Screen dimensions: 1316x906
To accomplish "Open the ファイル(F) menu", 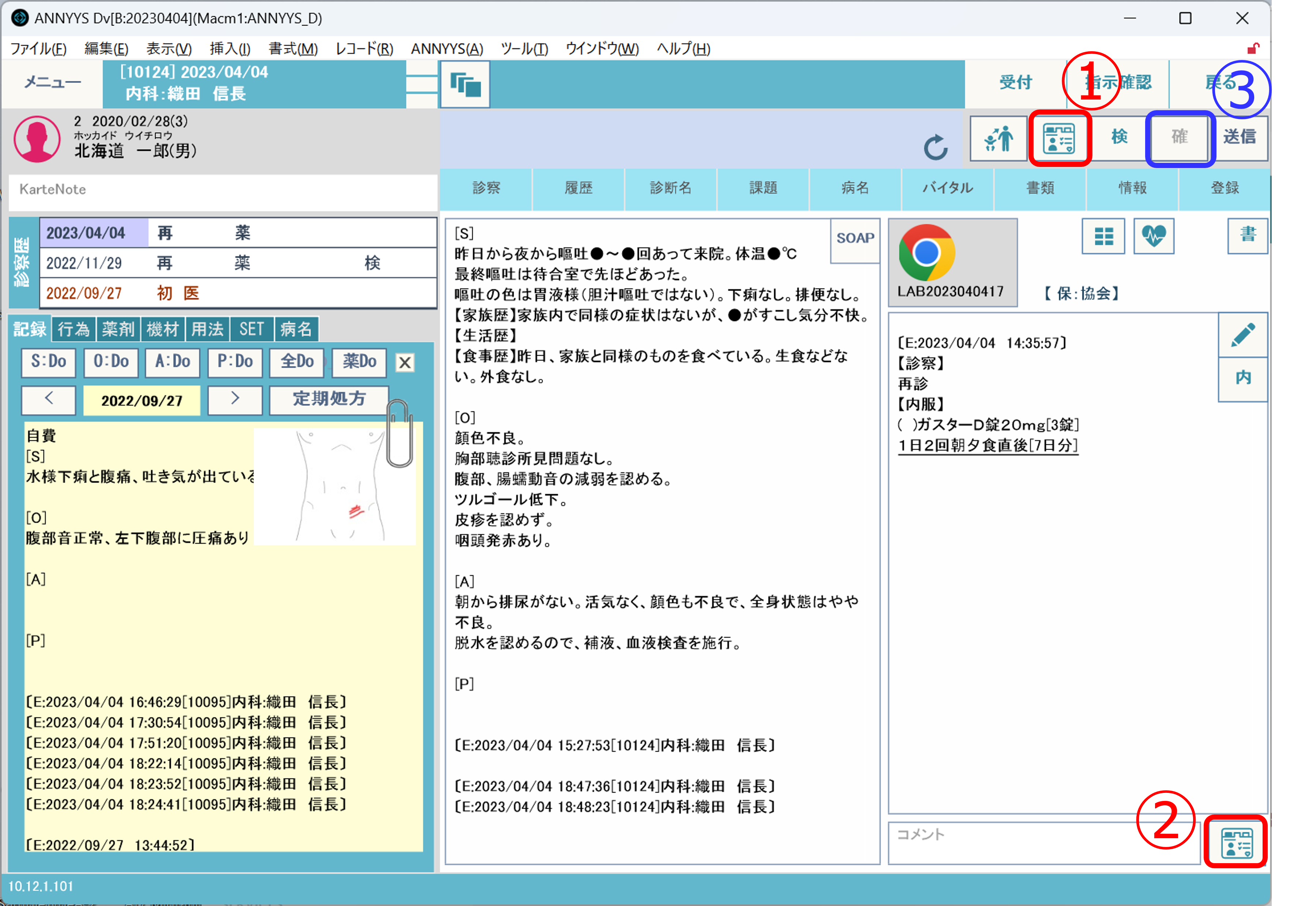I will tap(38, 49).
